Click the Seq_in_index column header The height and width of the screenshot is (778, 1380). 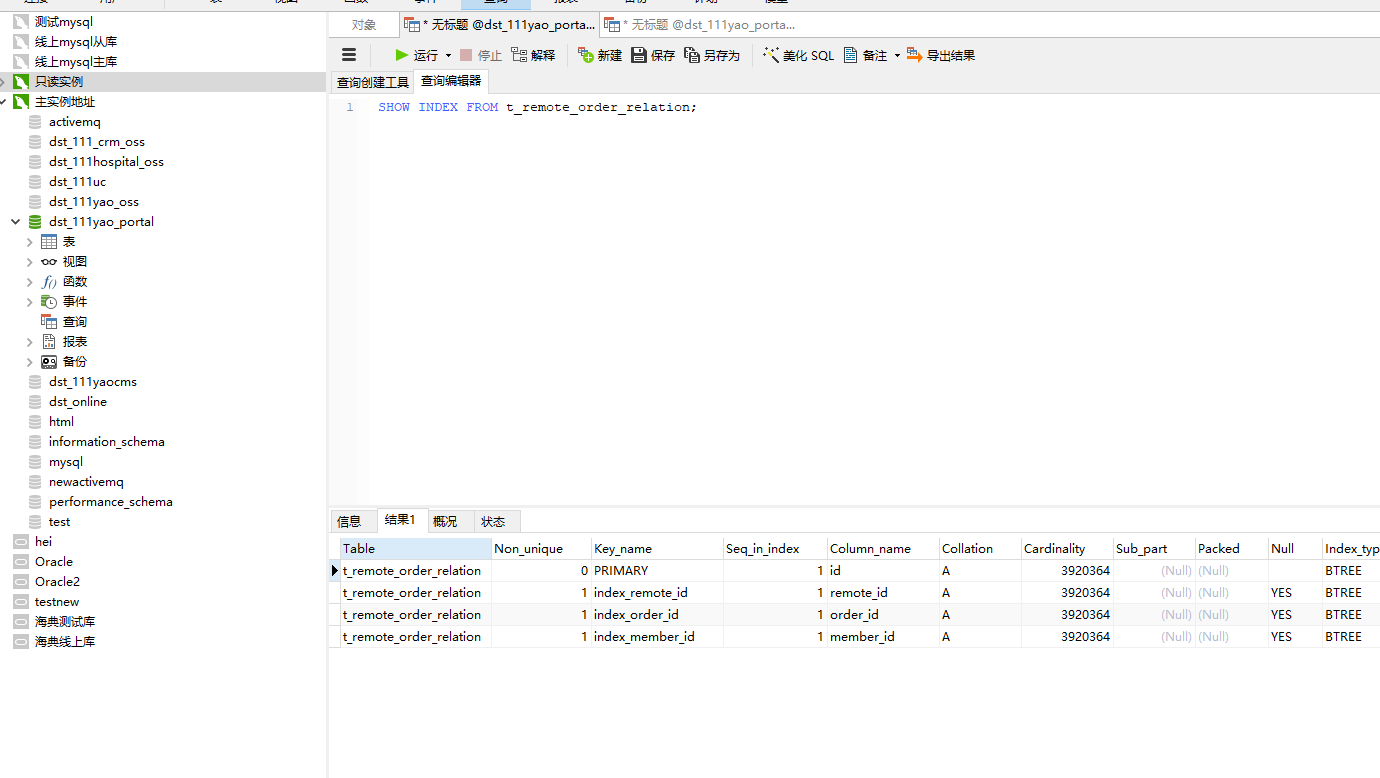(x=775, y=548)
